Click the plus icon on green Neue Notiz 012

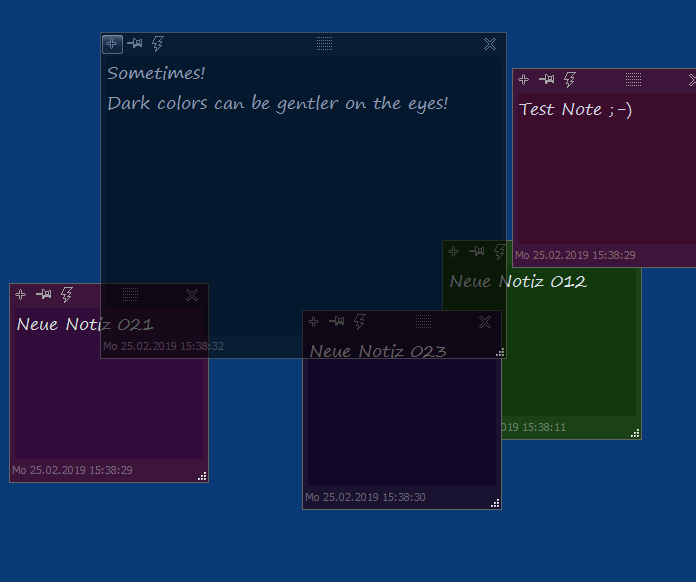tap(454, 252)
